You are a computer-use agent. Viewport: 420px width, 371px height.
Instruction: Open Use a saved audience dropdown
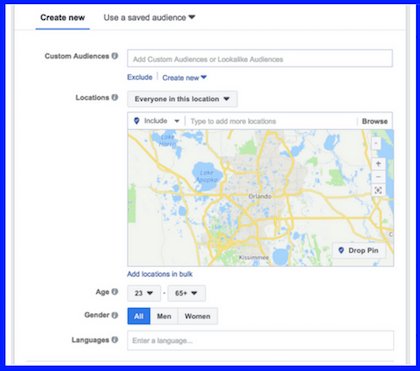(149, 18)
